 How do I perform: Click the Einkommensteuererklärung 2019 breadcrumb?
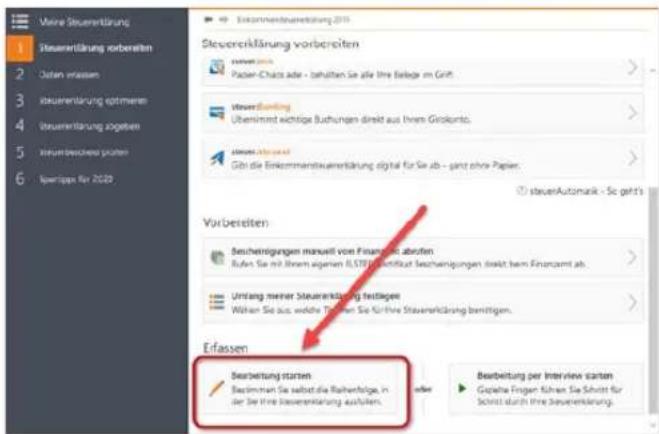pyautogui.click(x=293, y=20)
